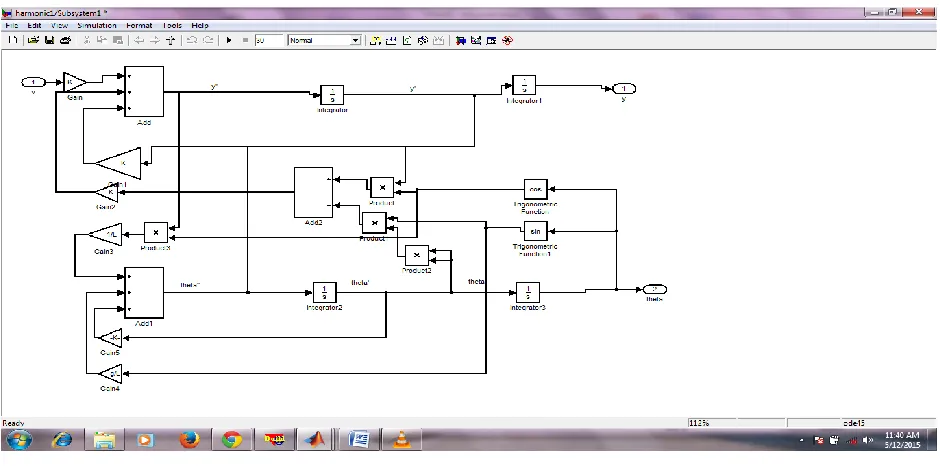
Task: Select the Add2 block
Action: coord(313,192)
